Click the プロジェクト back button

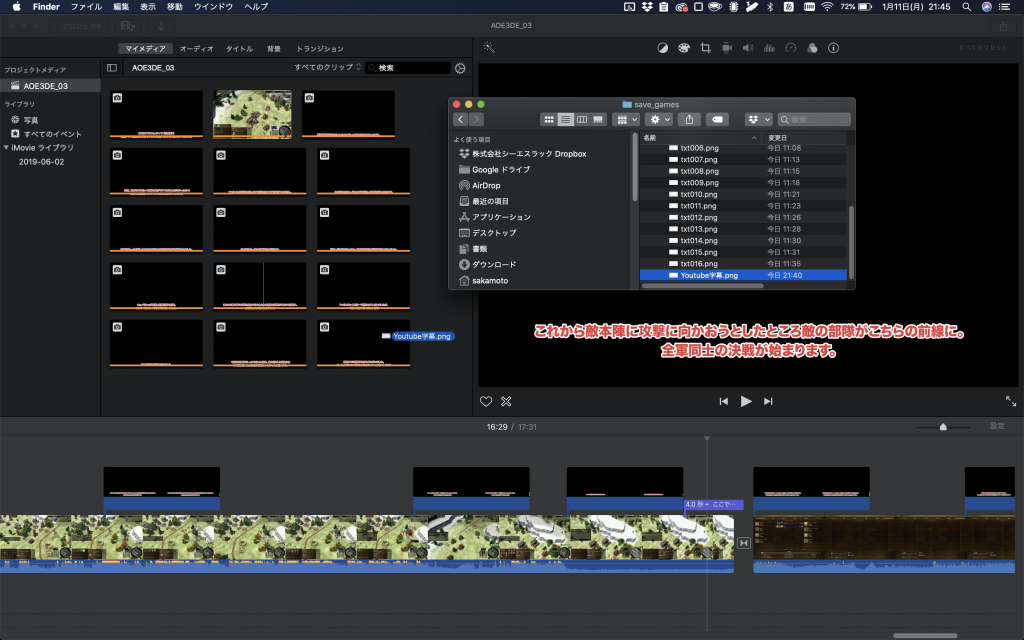click(78, 26)
